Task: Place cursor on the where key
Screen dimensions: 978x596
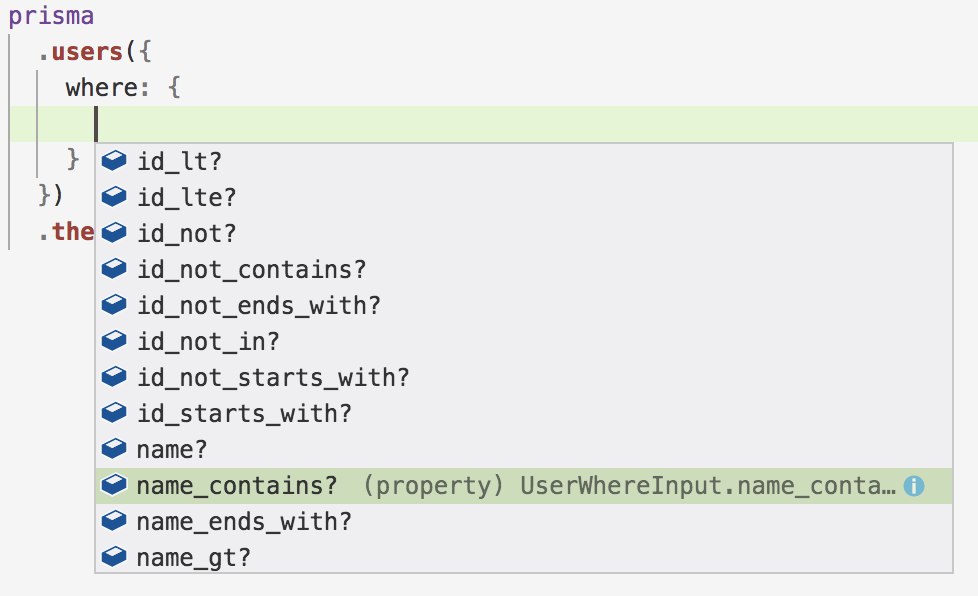Action: point(100,88)
